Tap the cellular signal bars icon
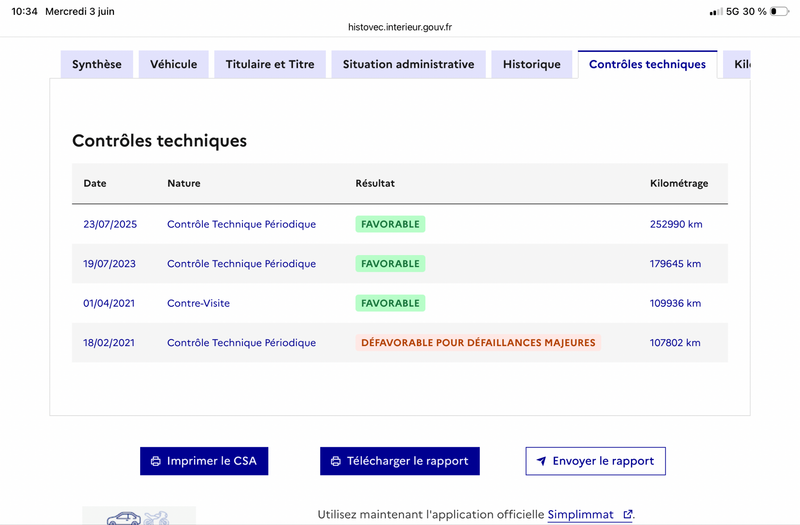Viewport: 800px width, 525px height. click(716, 11)
